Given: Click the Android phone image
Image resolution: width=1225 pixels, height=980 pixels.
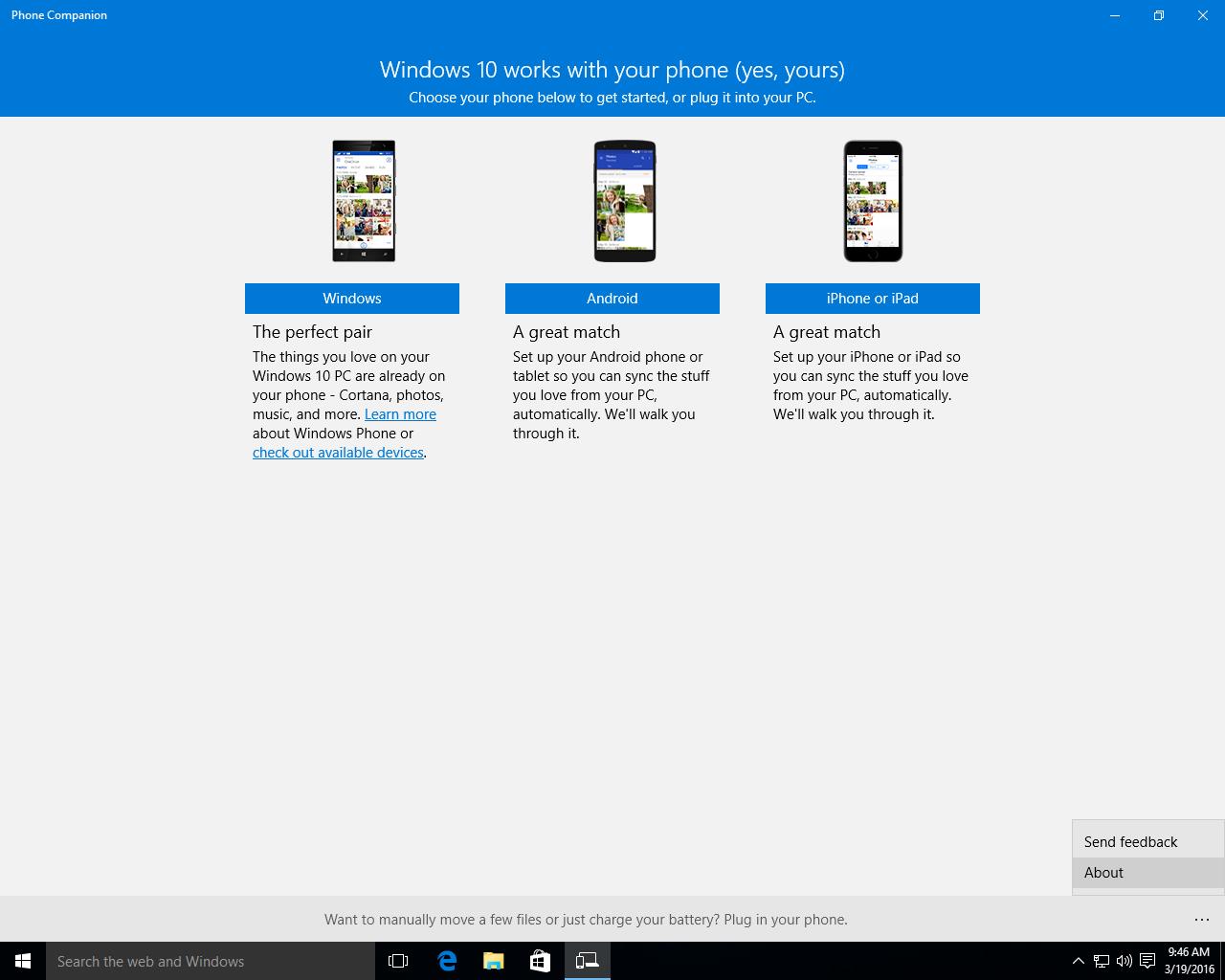Looking at the screenshot, I should coord(625,201).
